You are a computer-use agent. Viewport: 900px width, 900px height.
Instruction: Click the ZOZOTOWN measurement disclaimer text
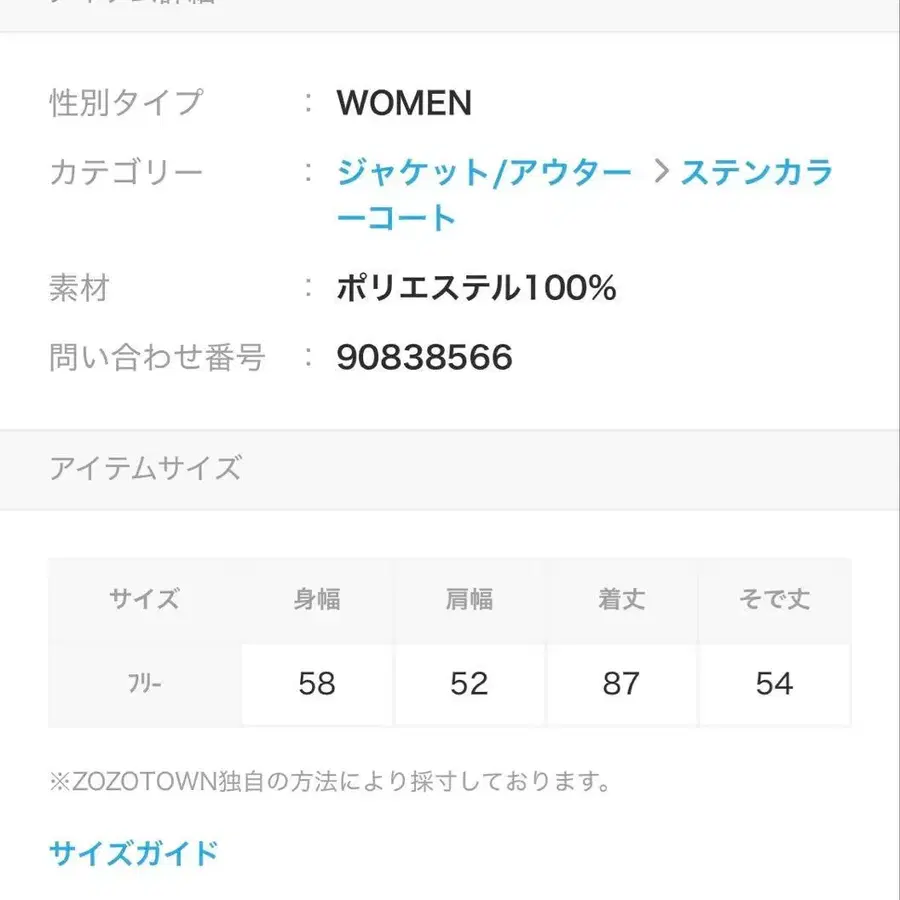pyautogui.click(x=330, y=783)
